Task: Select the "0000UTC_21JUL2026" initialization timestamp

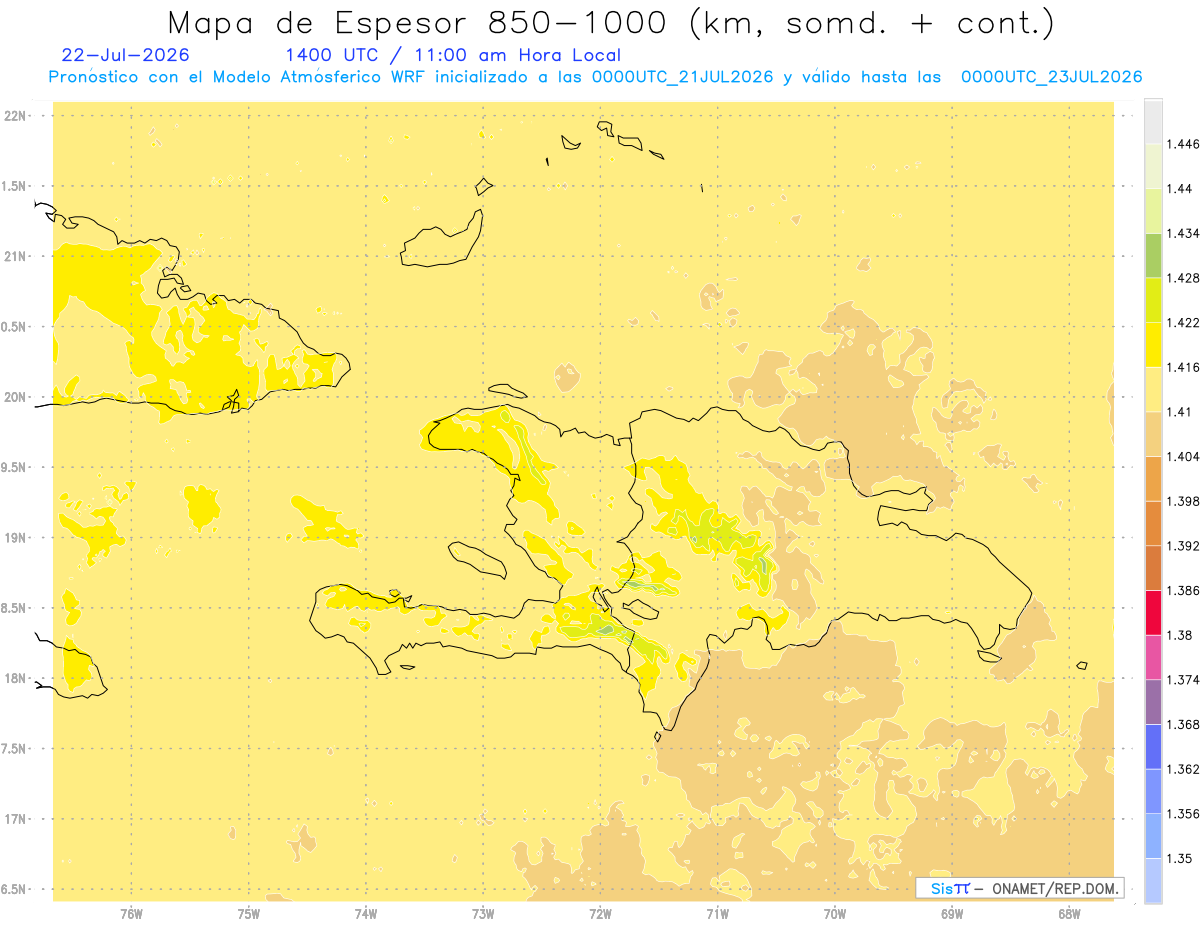Action: click(683, 77)
